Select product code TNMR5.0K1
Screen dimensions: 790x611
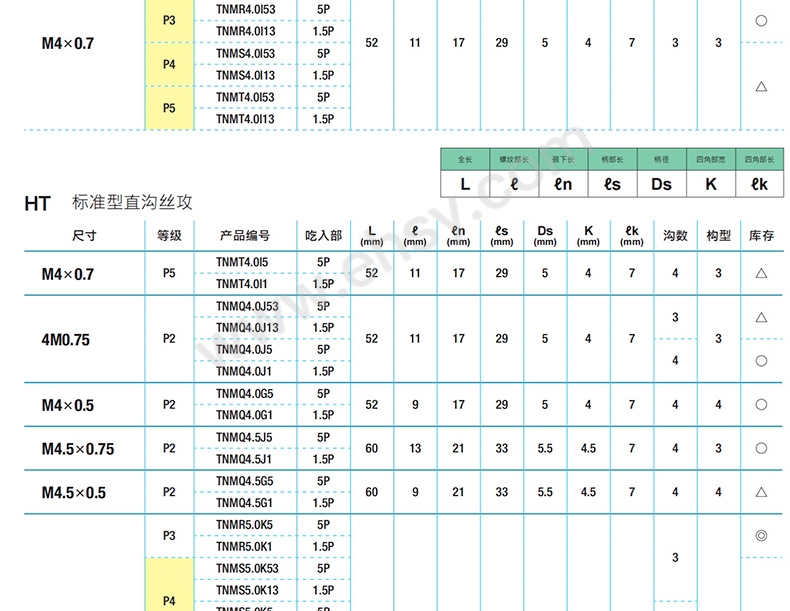243,547
